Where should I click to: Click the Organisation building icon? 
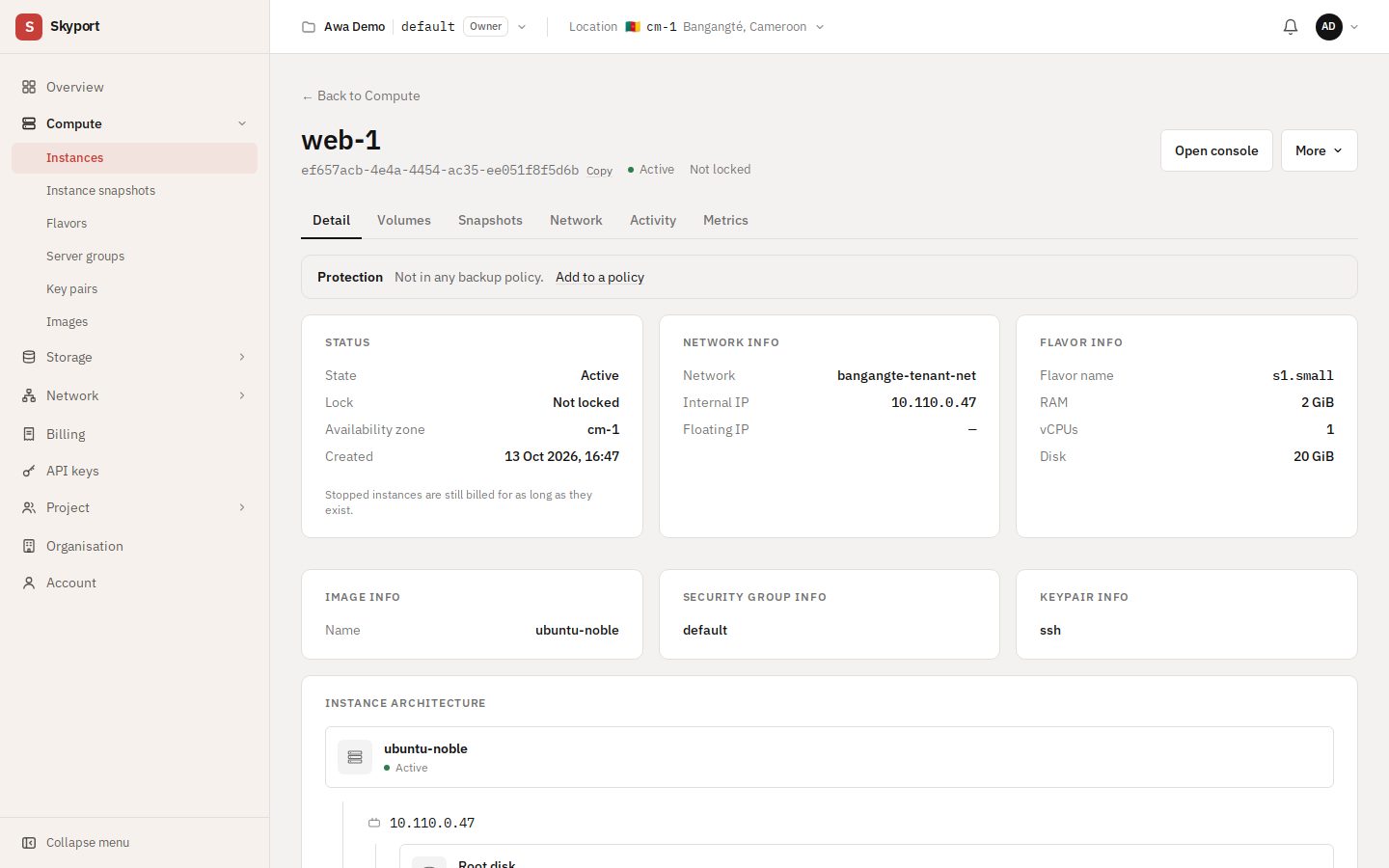click(29, 546)
